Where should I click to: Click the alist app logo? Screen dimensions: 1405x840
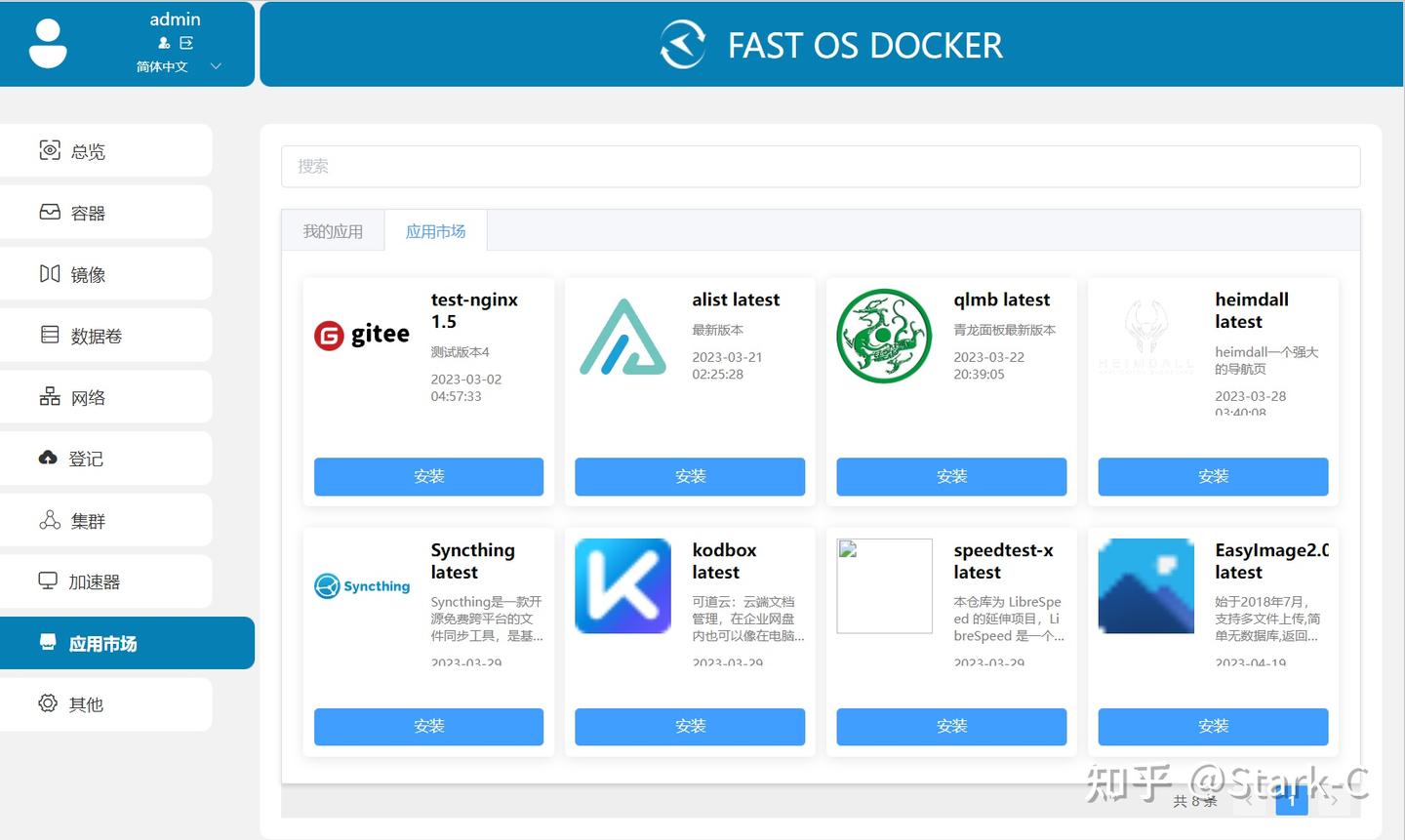click(623, 336)
